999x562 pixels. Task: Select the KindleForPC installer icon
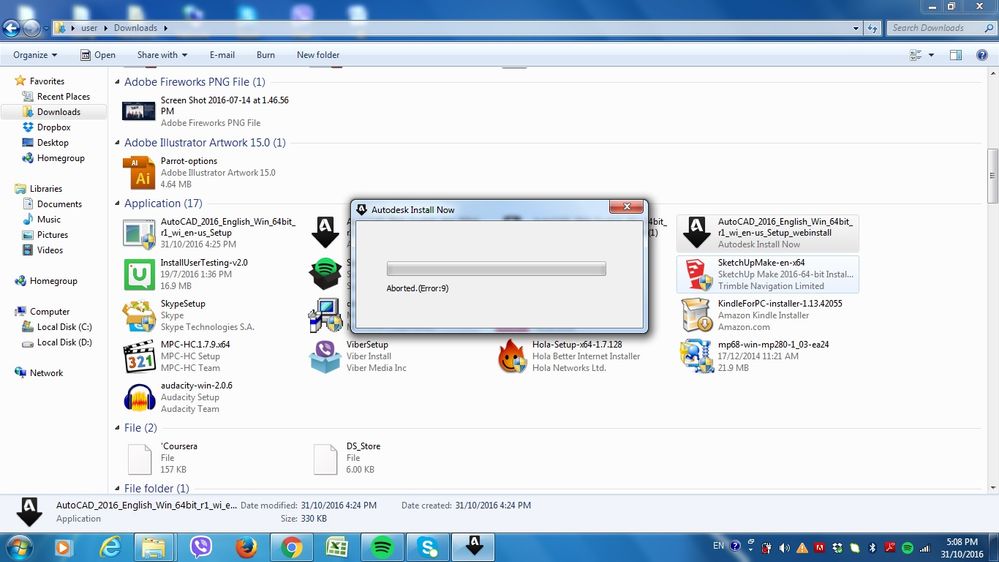pyautogui.click(x=696, y=316)
